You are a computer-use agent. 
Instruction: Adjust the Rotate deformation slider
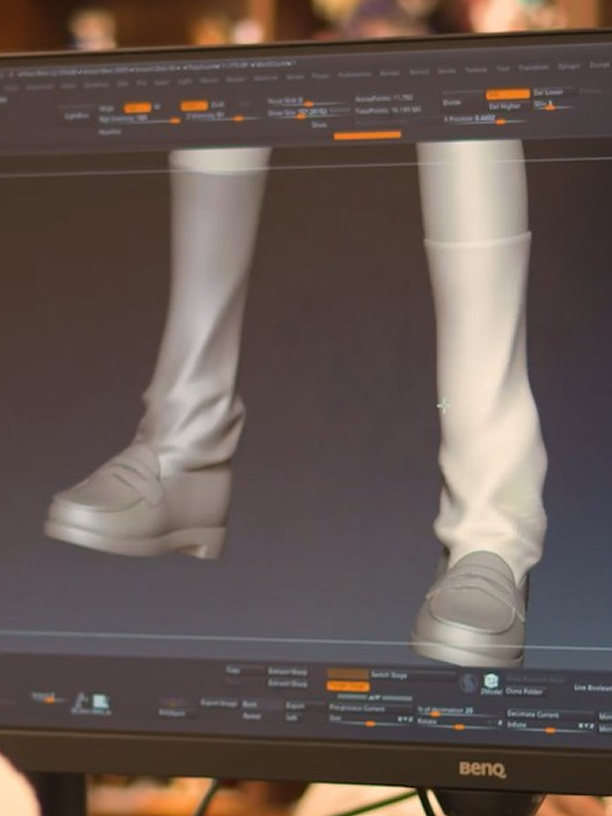pyautogui.click(x=458, y=724)
